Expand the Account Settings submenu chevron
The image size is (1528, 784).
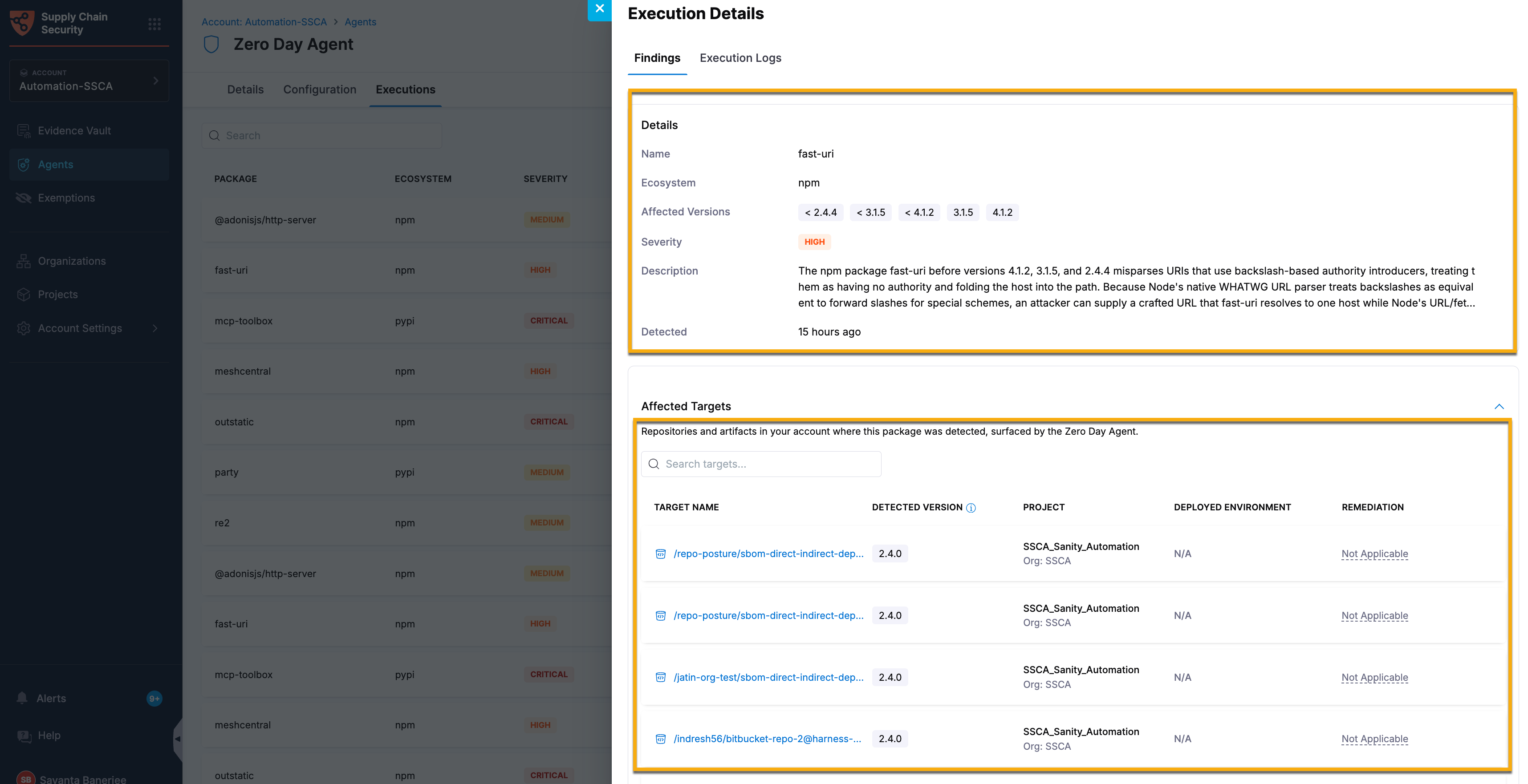155,327
